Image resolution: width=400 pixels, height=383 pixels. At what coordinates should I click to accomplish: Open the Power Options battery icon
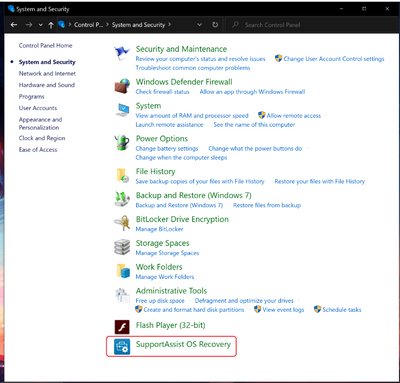[122, 143]
